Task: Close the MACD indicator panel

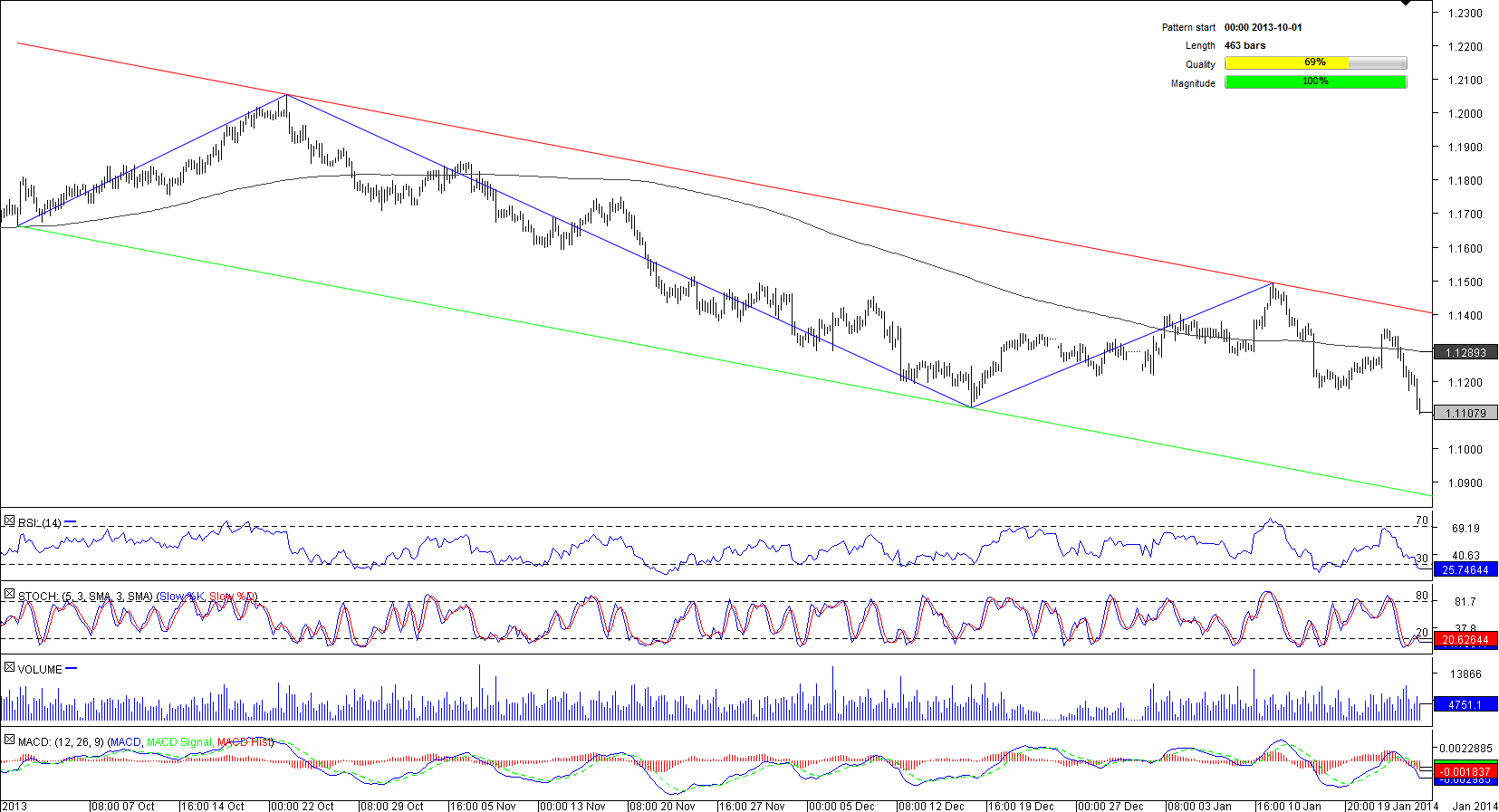Action: click(9, 740)
